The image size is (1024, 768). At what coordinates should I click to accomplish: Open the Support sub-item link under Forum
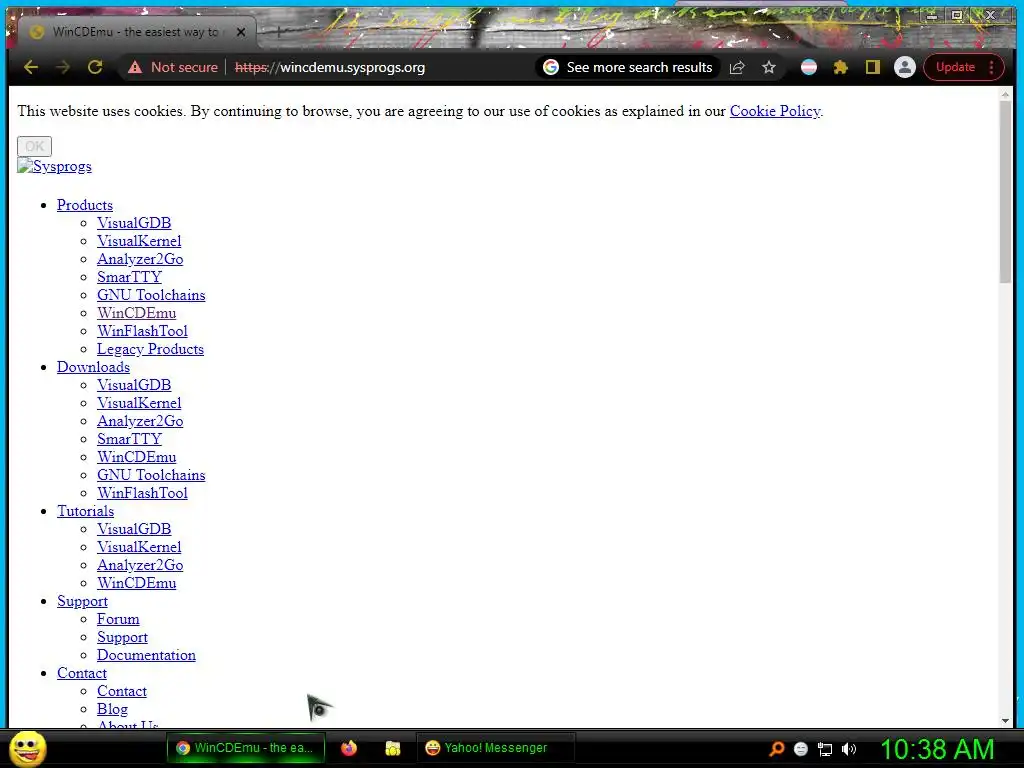coord(122,637)
